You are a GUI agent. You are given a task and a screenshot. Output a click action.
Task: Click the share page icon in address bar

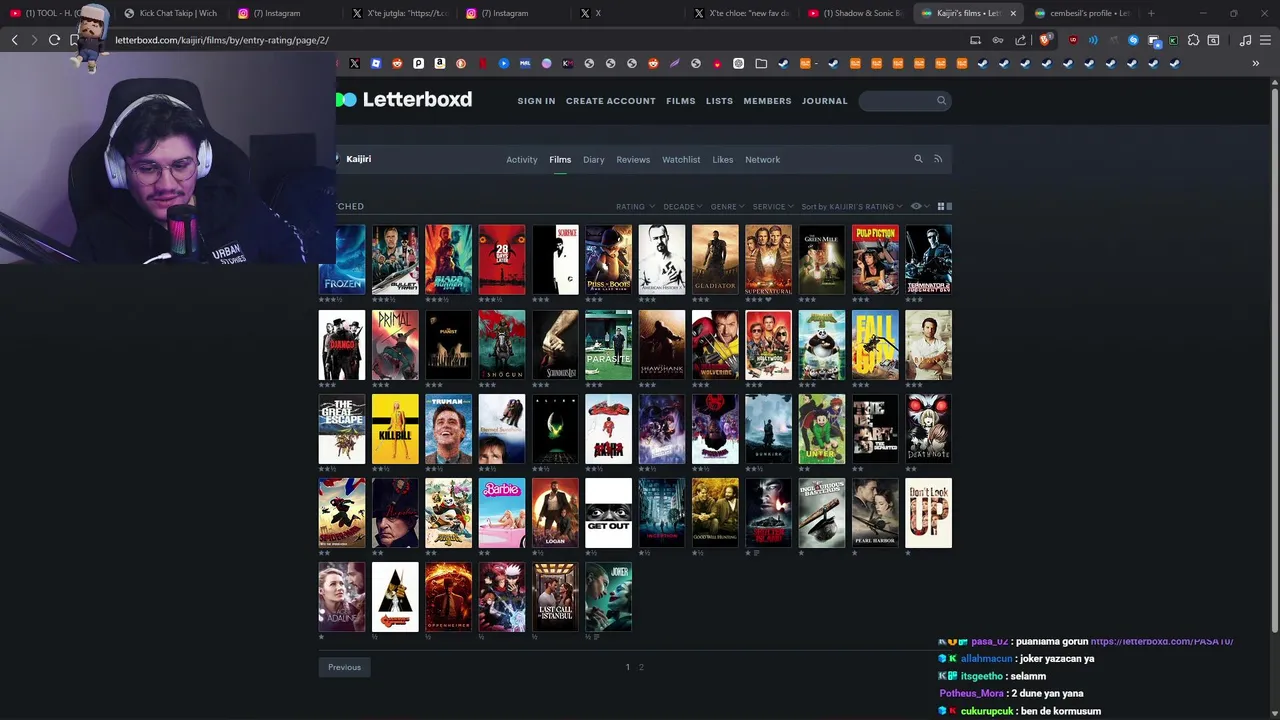1020,40
